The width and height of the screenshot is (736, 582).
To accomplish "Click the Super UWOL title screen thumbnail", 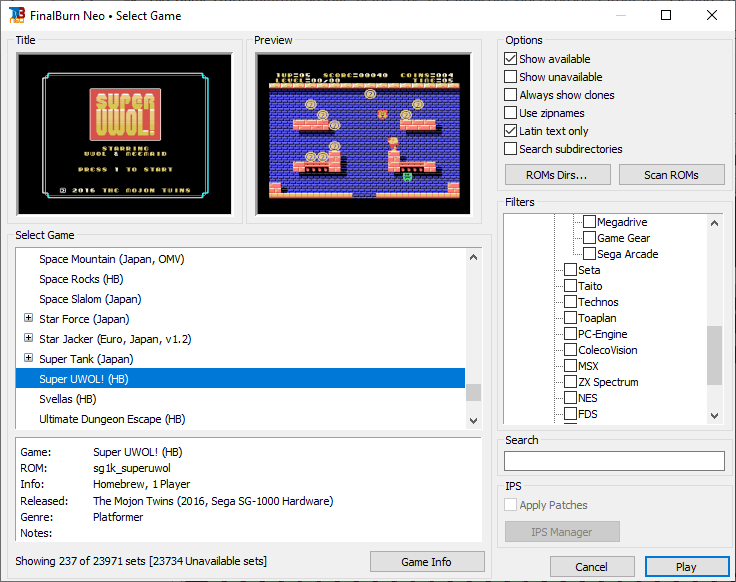I will point(124,134).
